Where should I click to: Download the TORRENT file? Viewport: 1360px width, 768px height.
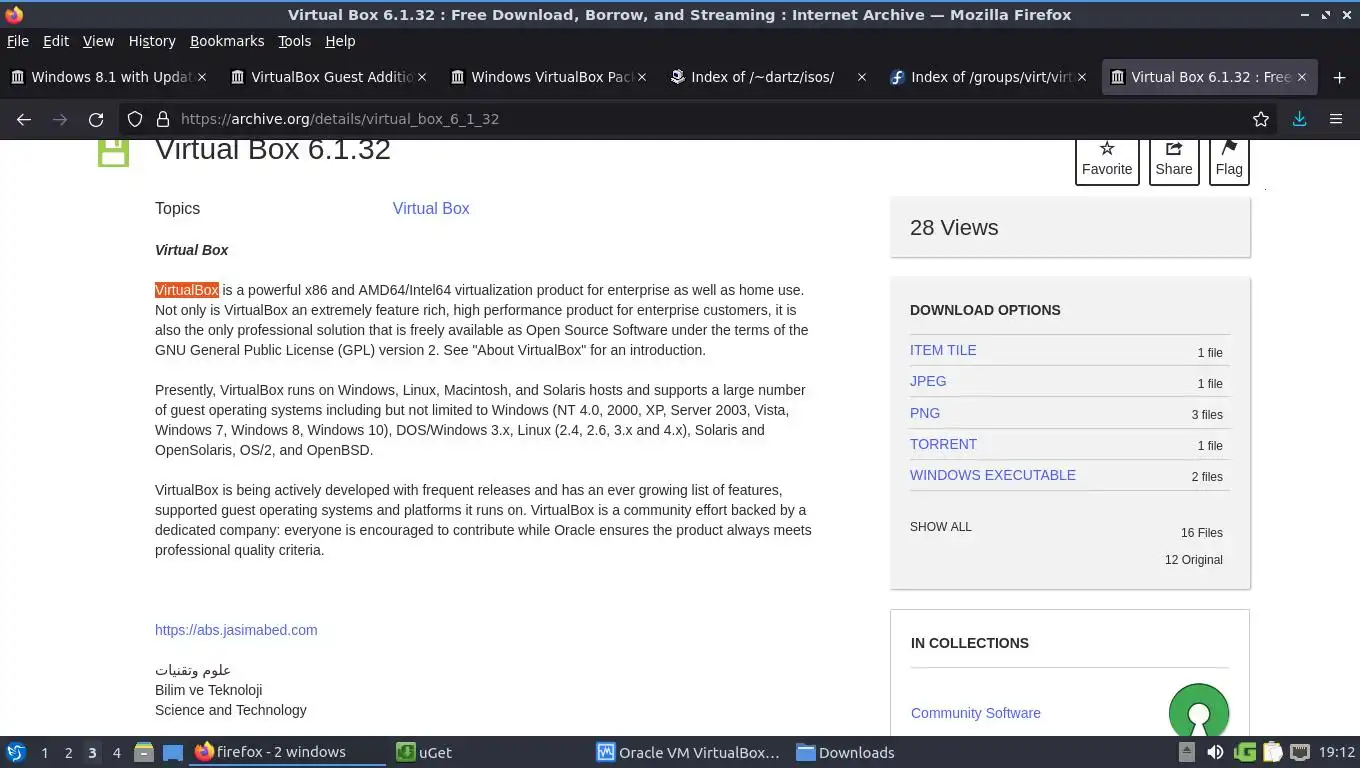coord(943,444)
